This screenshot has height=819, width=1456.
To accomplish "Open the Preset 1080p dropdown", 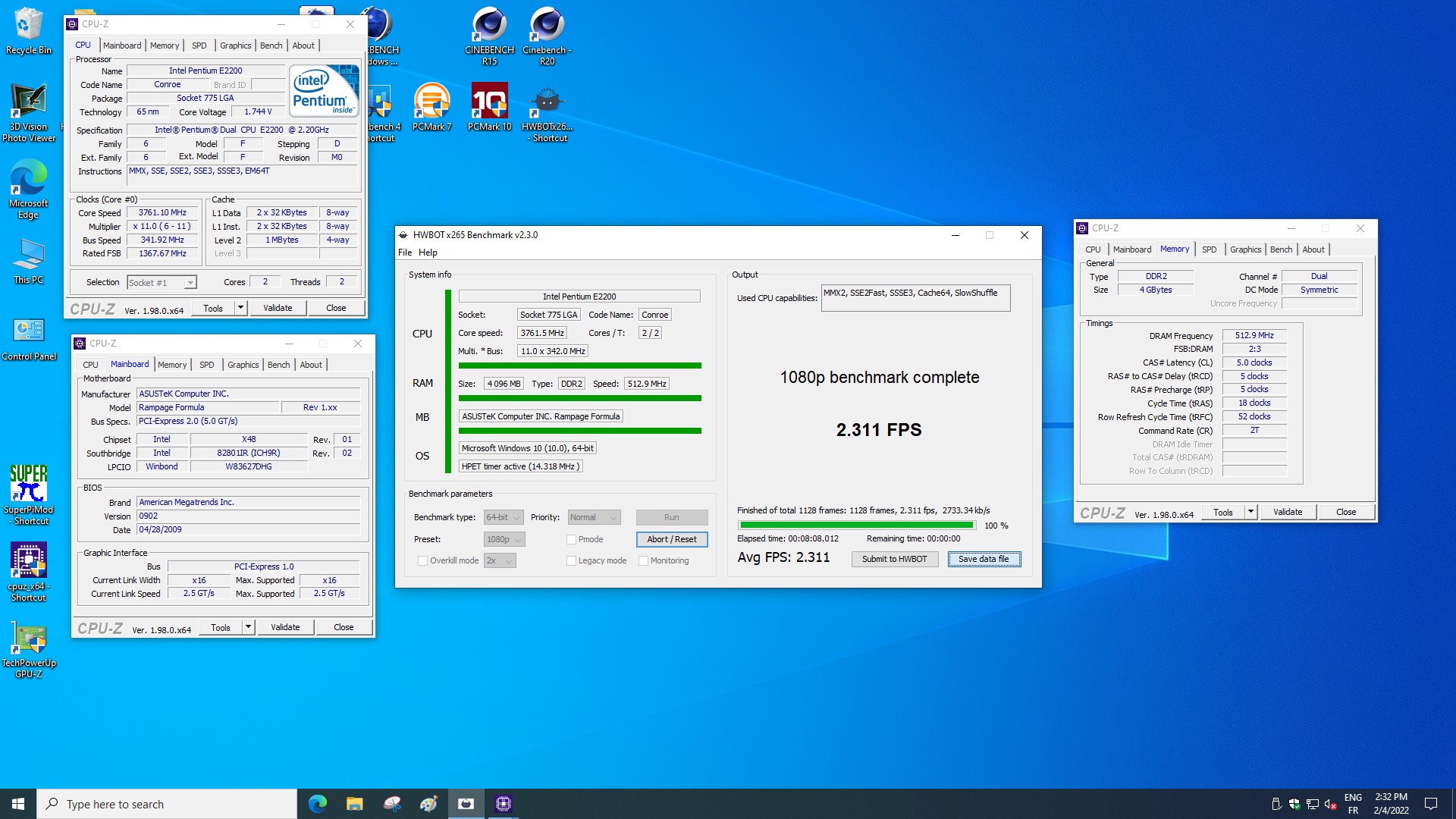I will [x=504, y=539].
